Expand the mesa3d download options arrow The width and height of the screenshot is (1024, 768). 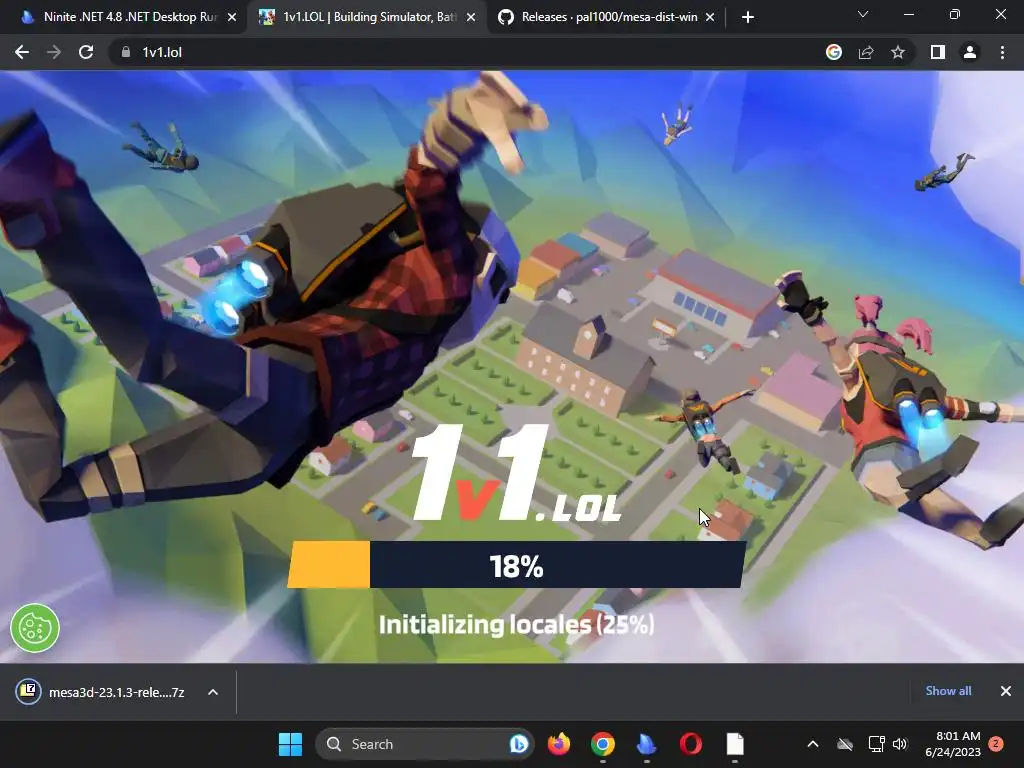point(213,692)
